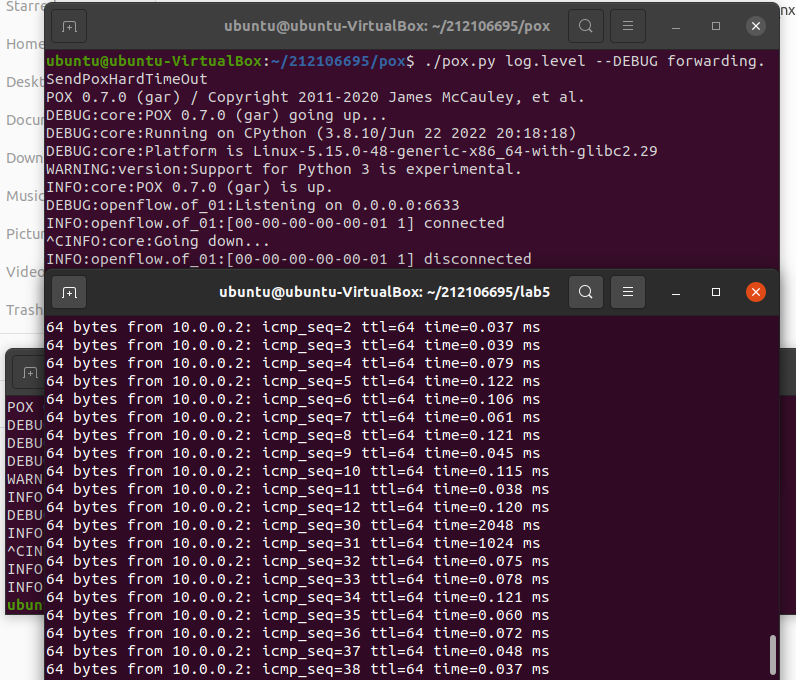Image resolution: width=796 pixels, height=680 pixels.
Task: Click the 'DEBUG:core:Running on CPython' line
Action: point(311,133)
